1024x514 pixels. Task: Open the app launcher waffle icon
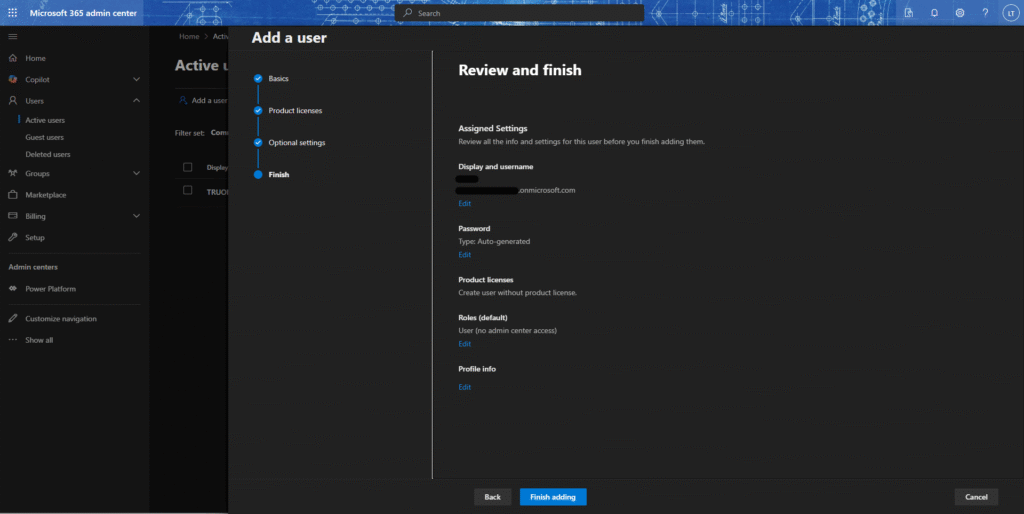coord(12,13)
